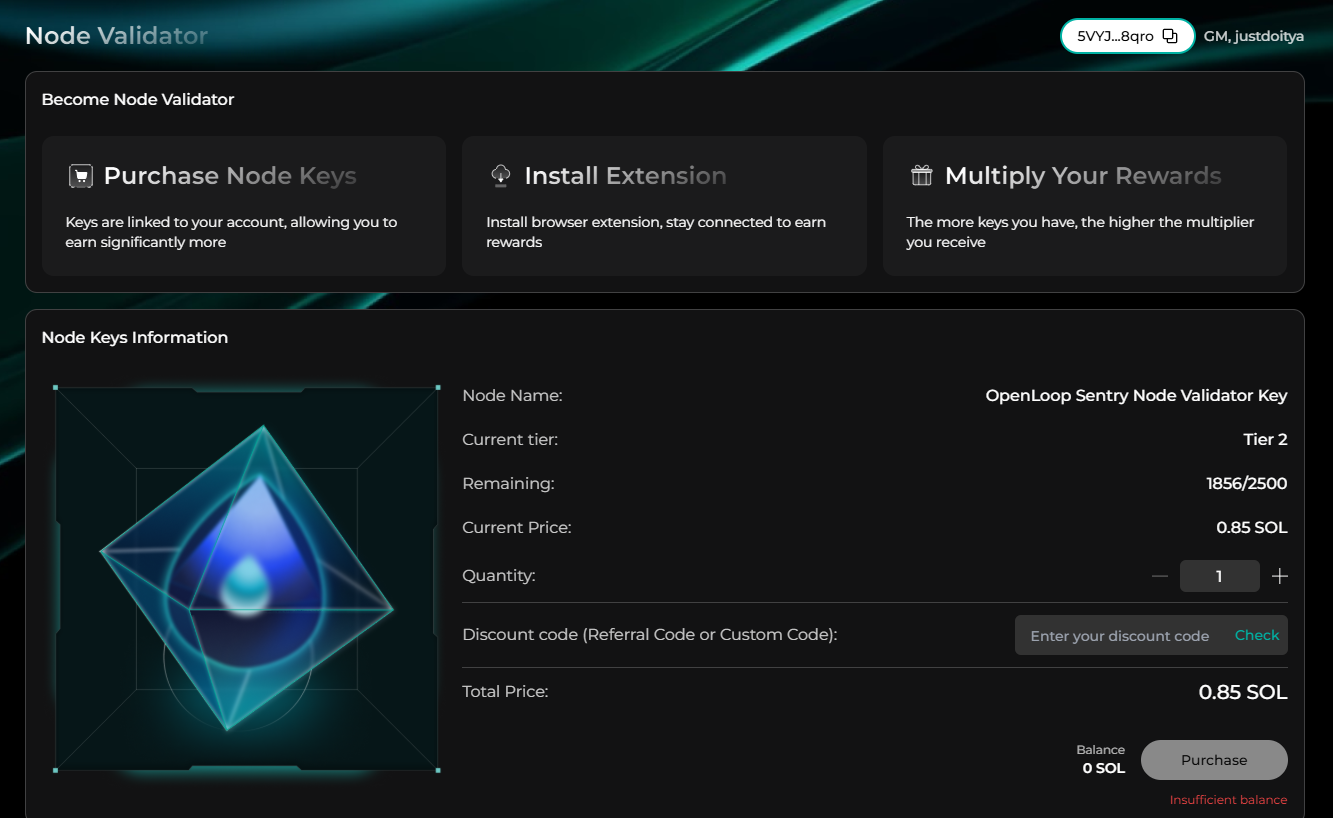This screenshot has width=1333, height=818.
Task: Click the shopping cart icon beside Purchase Node Keys
Action: click(x=81, y=177)
